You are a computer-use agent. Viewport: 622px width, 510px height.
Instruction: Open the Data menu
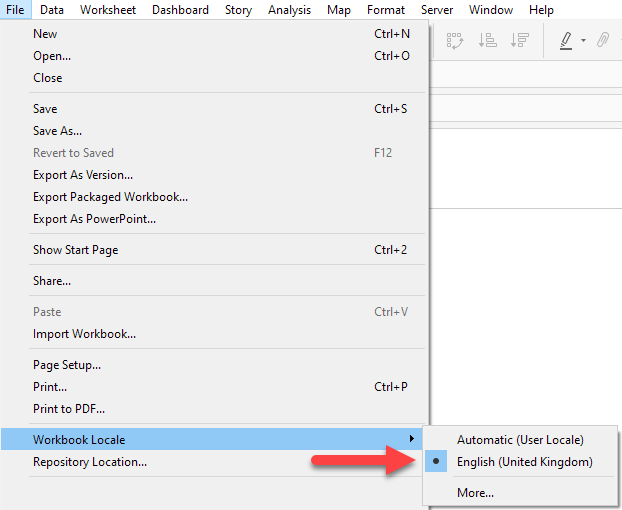52,10
